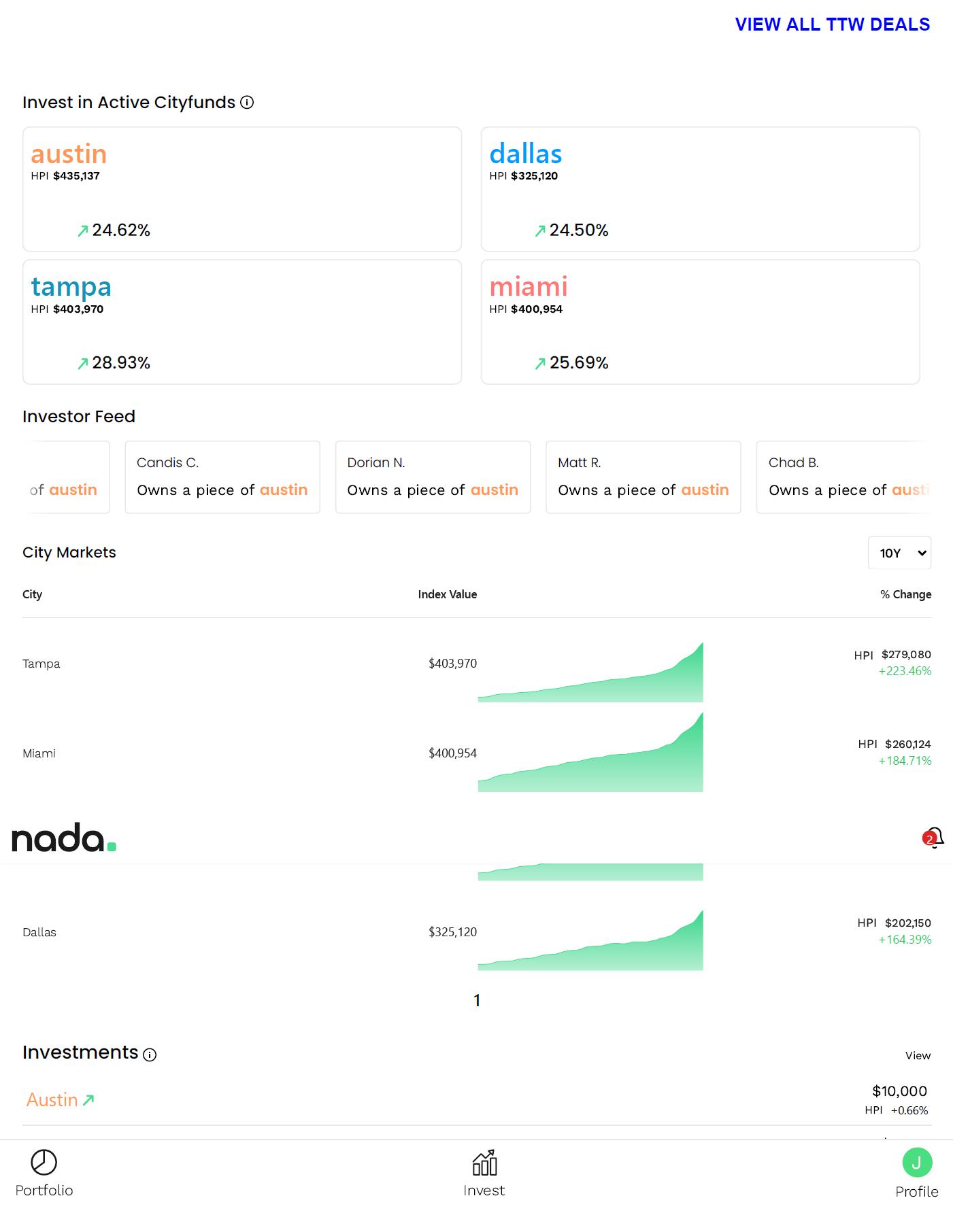Click the View All TTW Deals link
953x1232 pixels.
[x=832, y=24]
